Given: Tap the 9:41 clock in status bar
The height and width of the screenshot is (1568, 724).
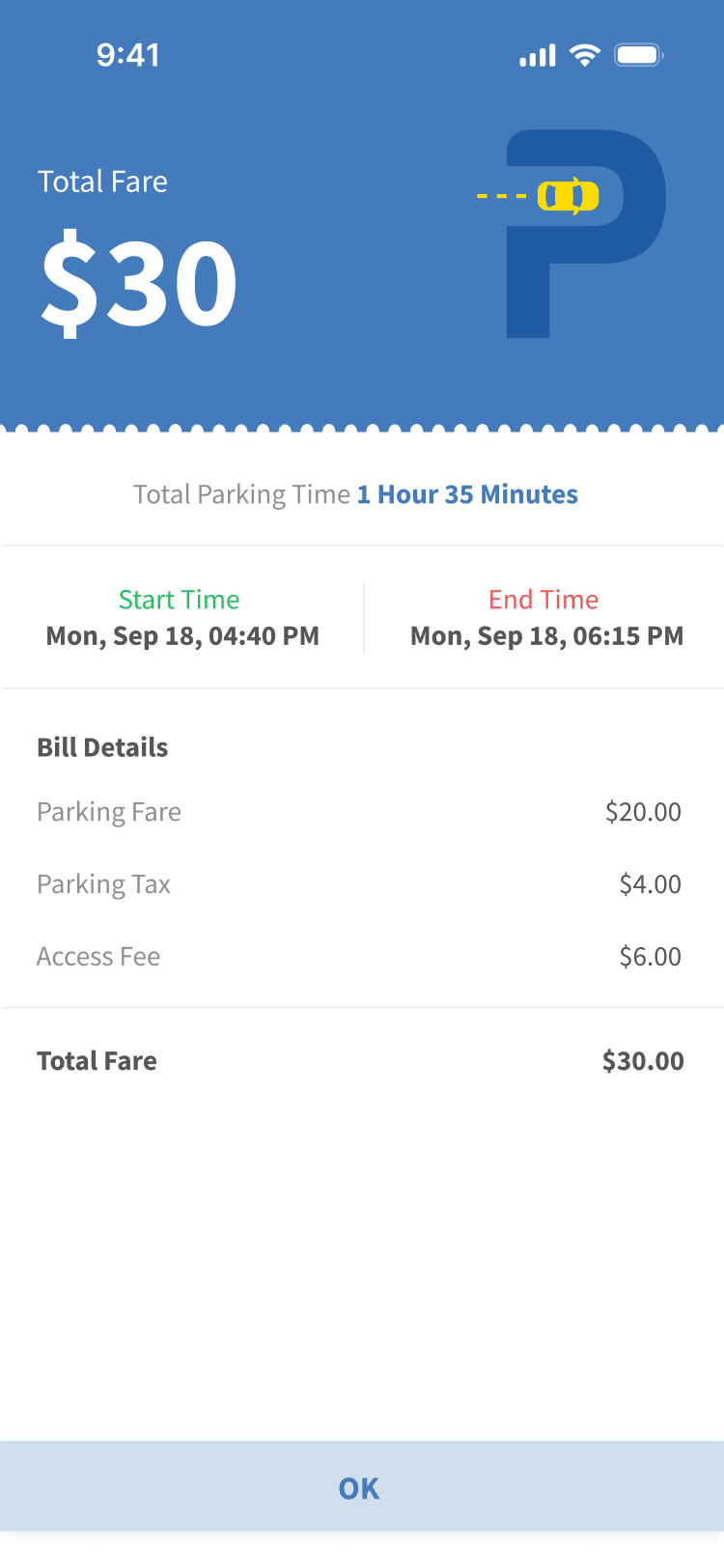Looking at the screenshot, I should pyautogui.click(x=127, y=55).
